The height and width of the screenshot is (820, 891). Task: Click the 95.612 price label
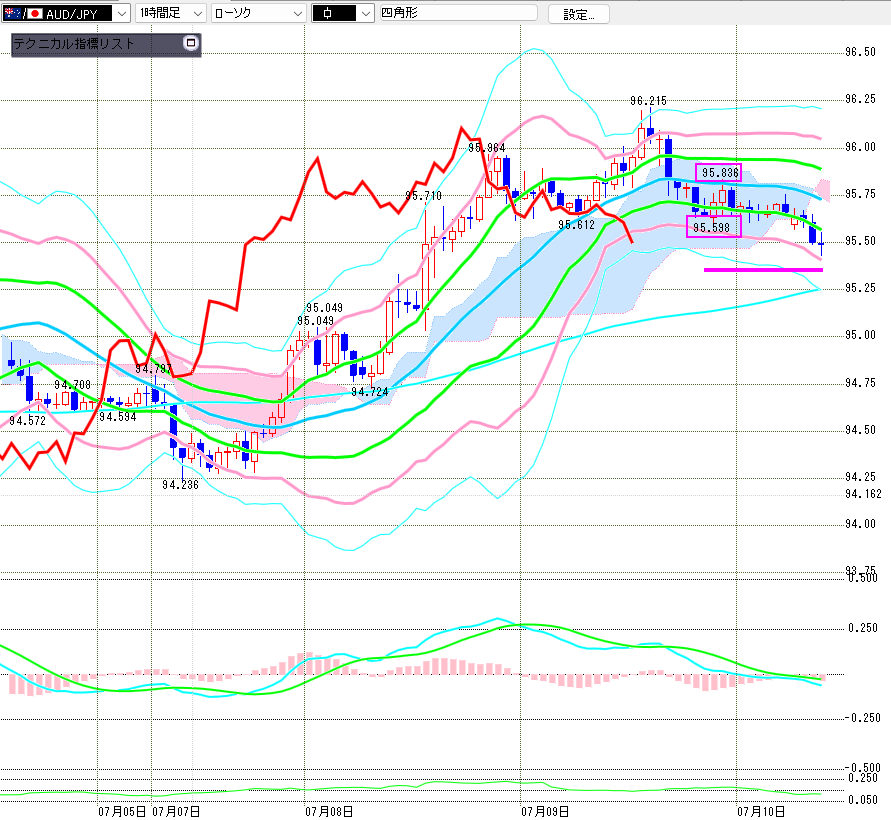(x=576, y=225)
